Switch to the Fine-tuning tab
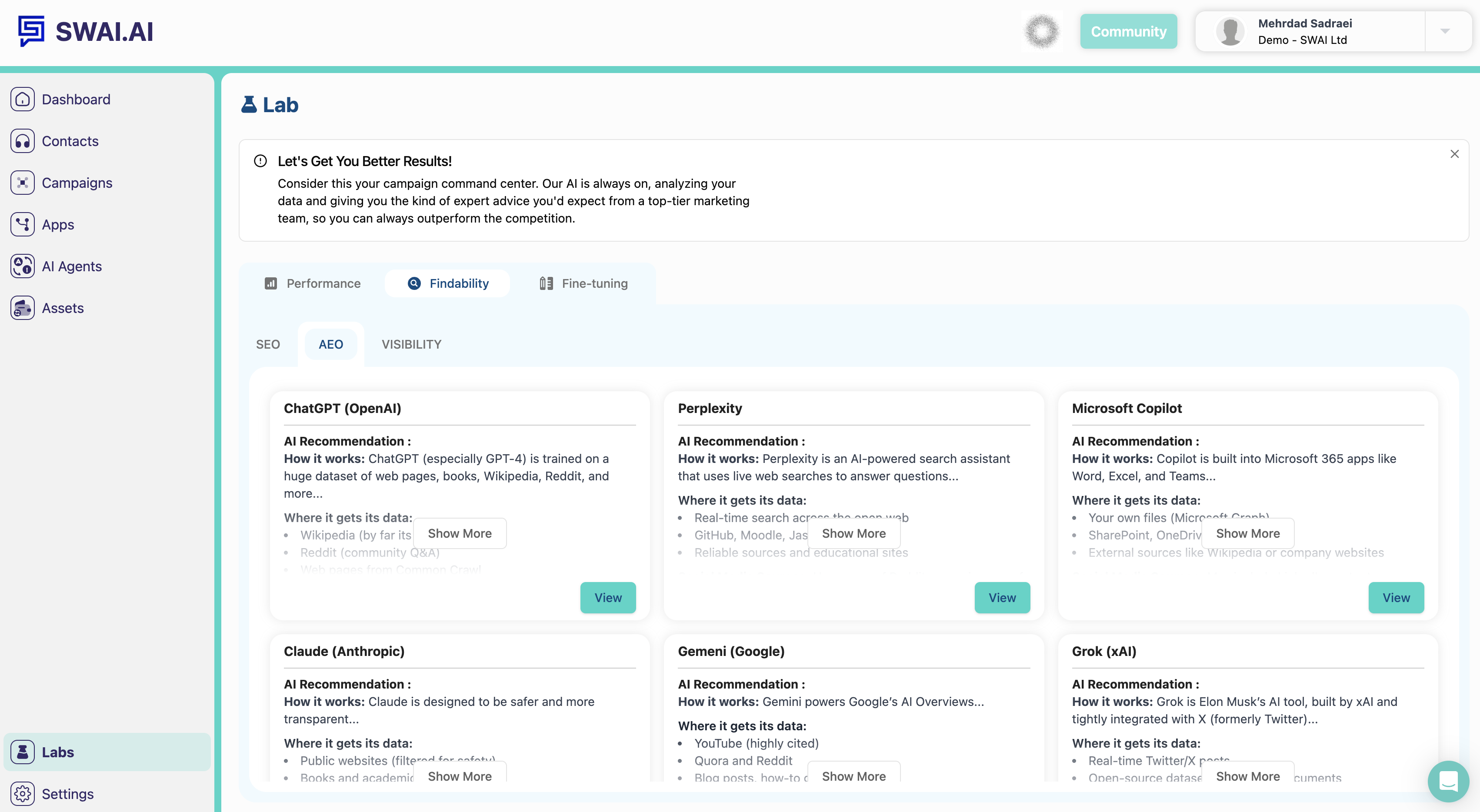Screen dimensions: 1480x812 point(584,283)
